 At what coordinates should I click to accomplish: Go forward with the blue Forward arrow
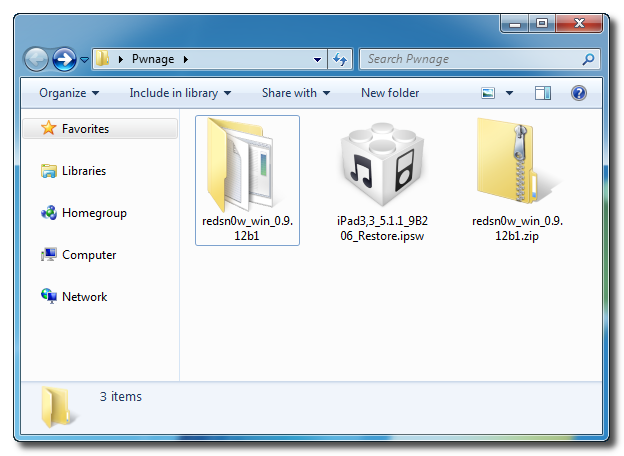64,60
